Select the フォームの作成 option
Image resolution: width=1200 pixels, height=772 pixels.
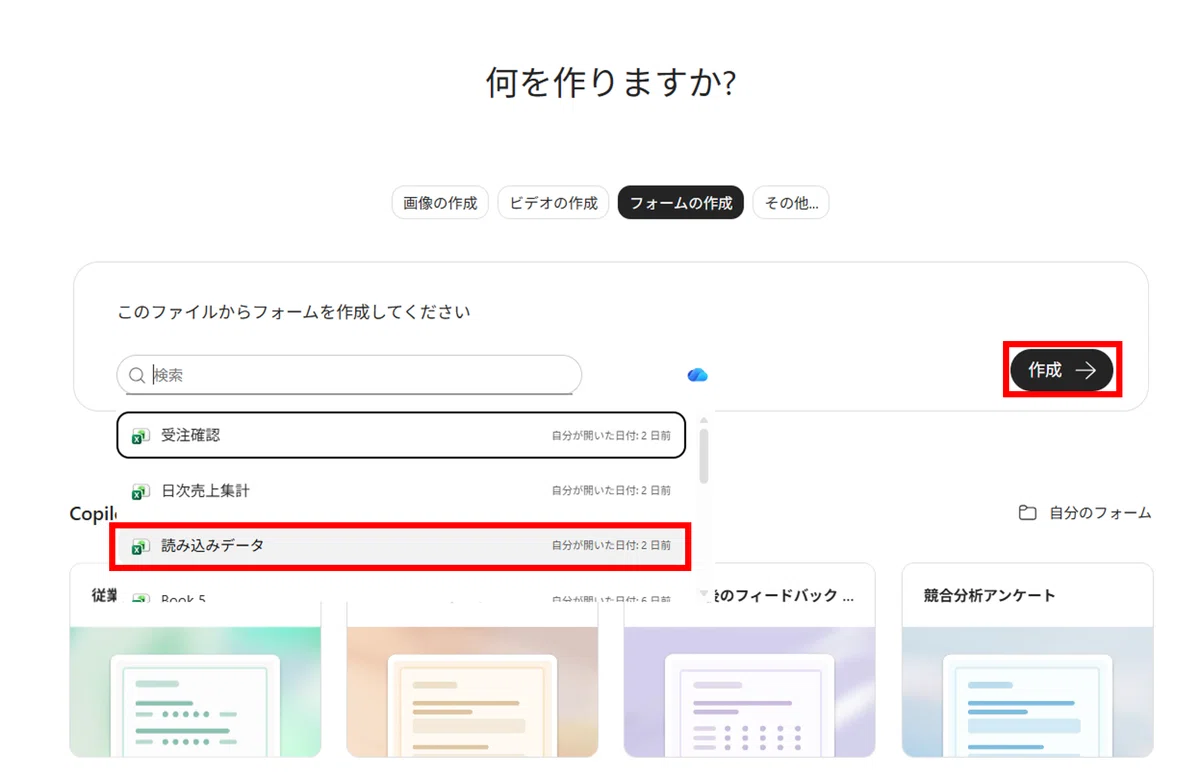[x=681, y=203]
